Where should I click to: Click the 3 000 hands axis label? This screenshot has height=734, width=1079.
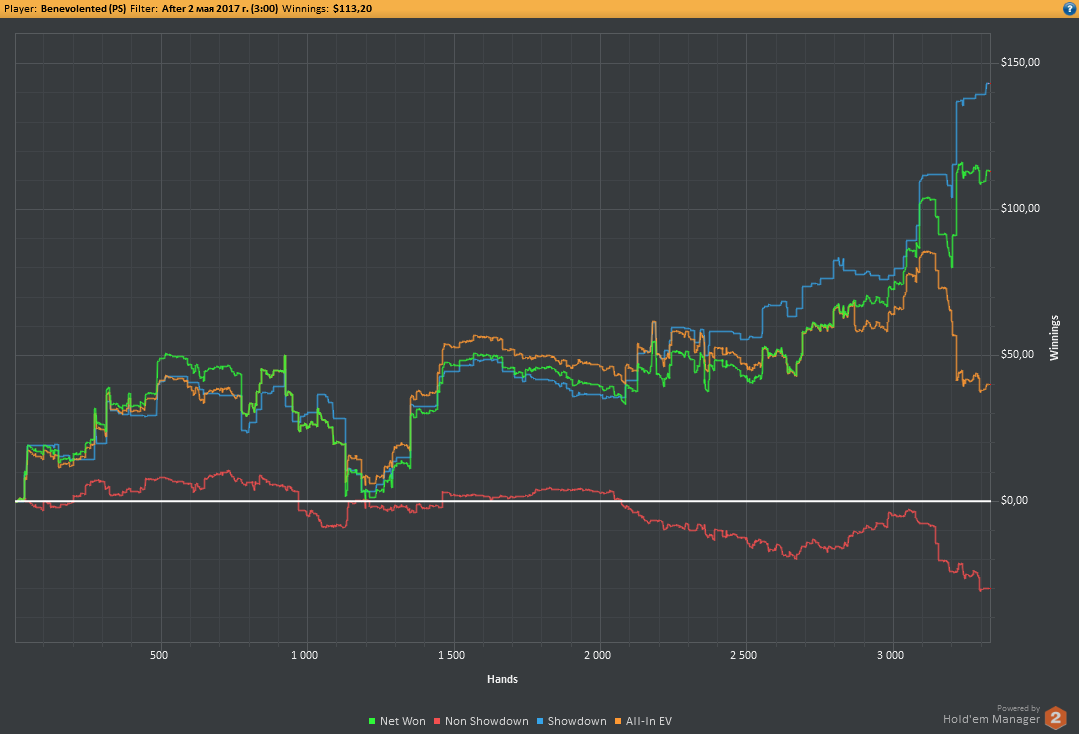890,655
